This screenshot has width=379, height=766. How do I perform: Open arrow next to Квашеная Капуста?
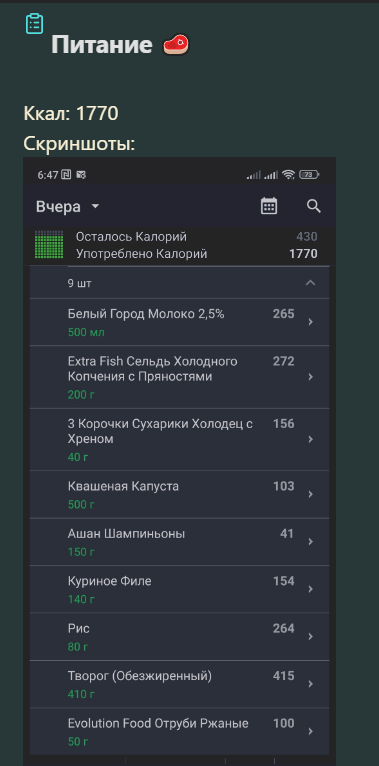(x=311, y=494)
